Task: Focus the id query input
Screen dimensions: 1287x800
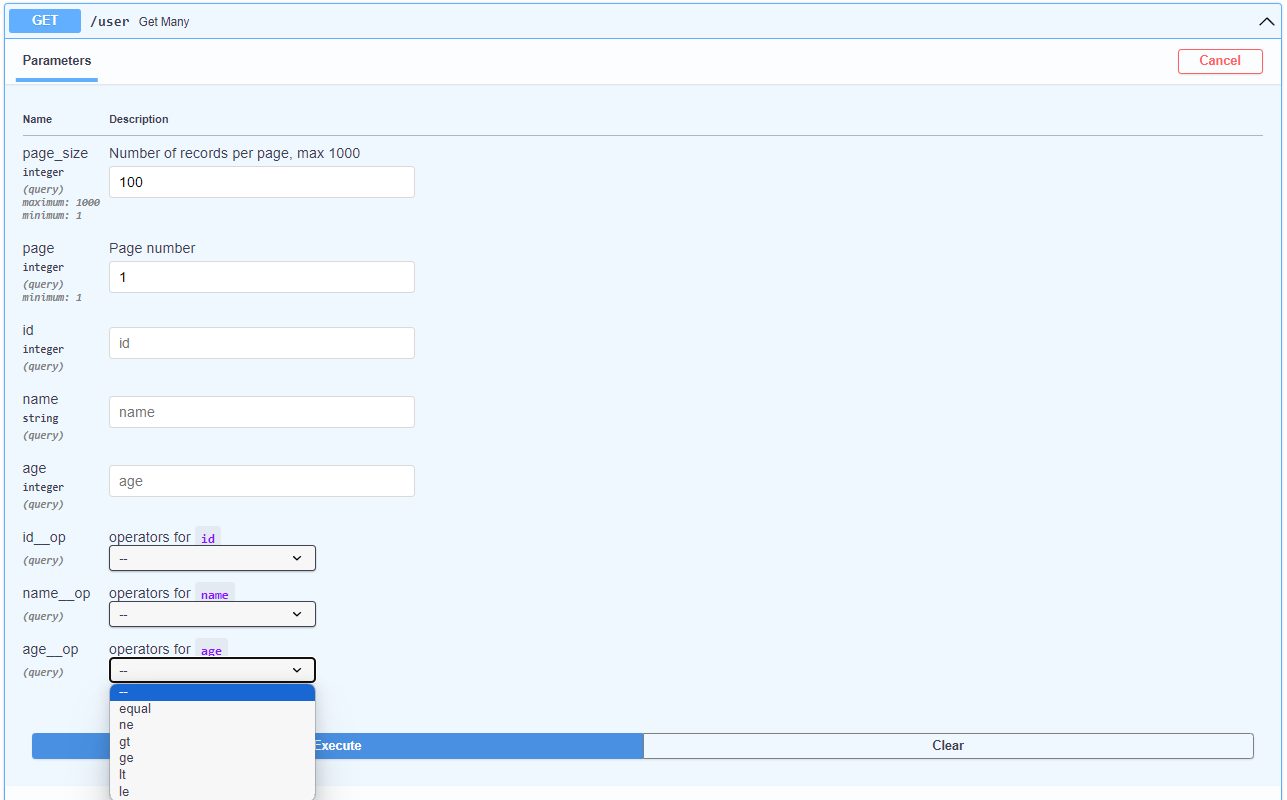Action: pyautogui.click(x=262, y=343)
